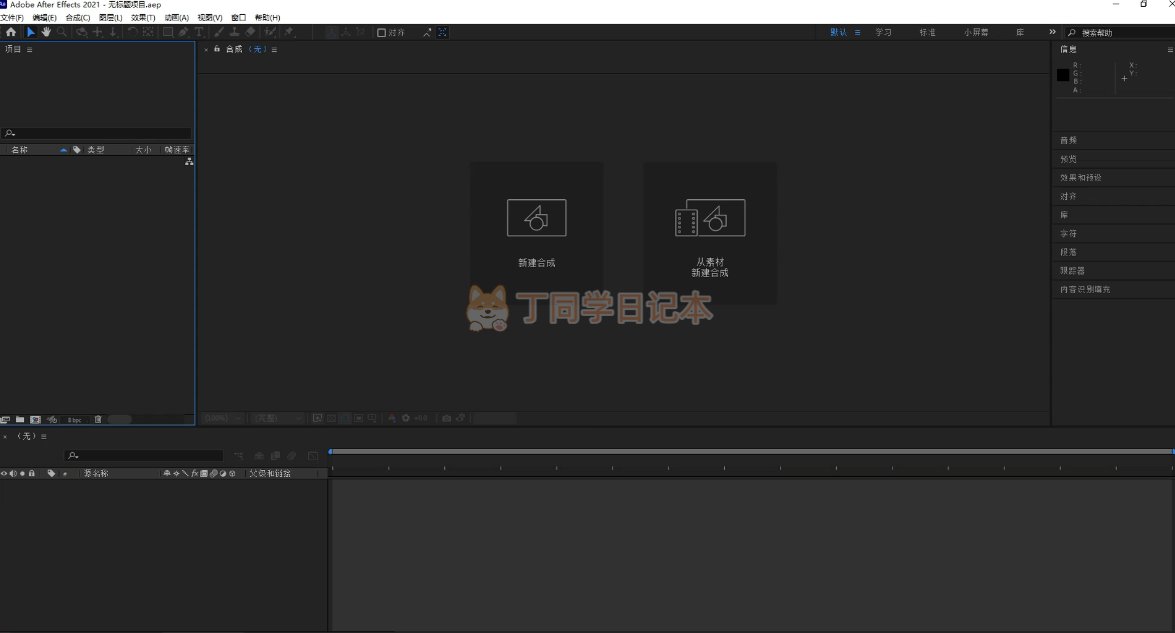
Task: Click the black color swatch in 信息 panel
Action: tap(1063, 75)
